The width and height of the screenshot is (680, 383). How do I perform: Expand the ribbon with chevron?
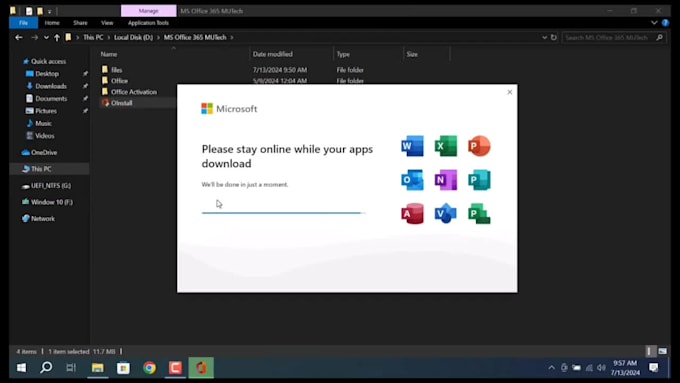(x=654, y=23)
